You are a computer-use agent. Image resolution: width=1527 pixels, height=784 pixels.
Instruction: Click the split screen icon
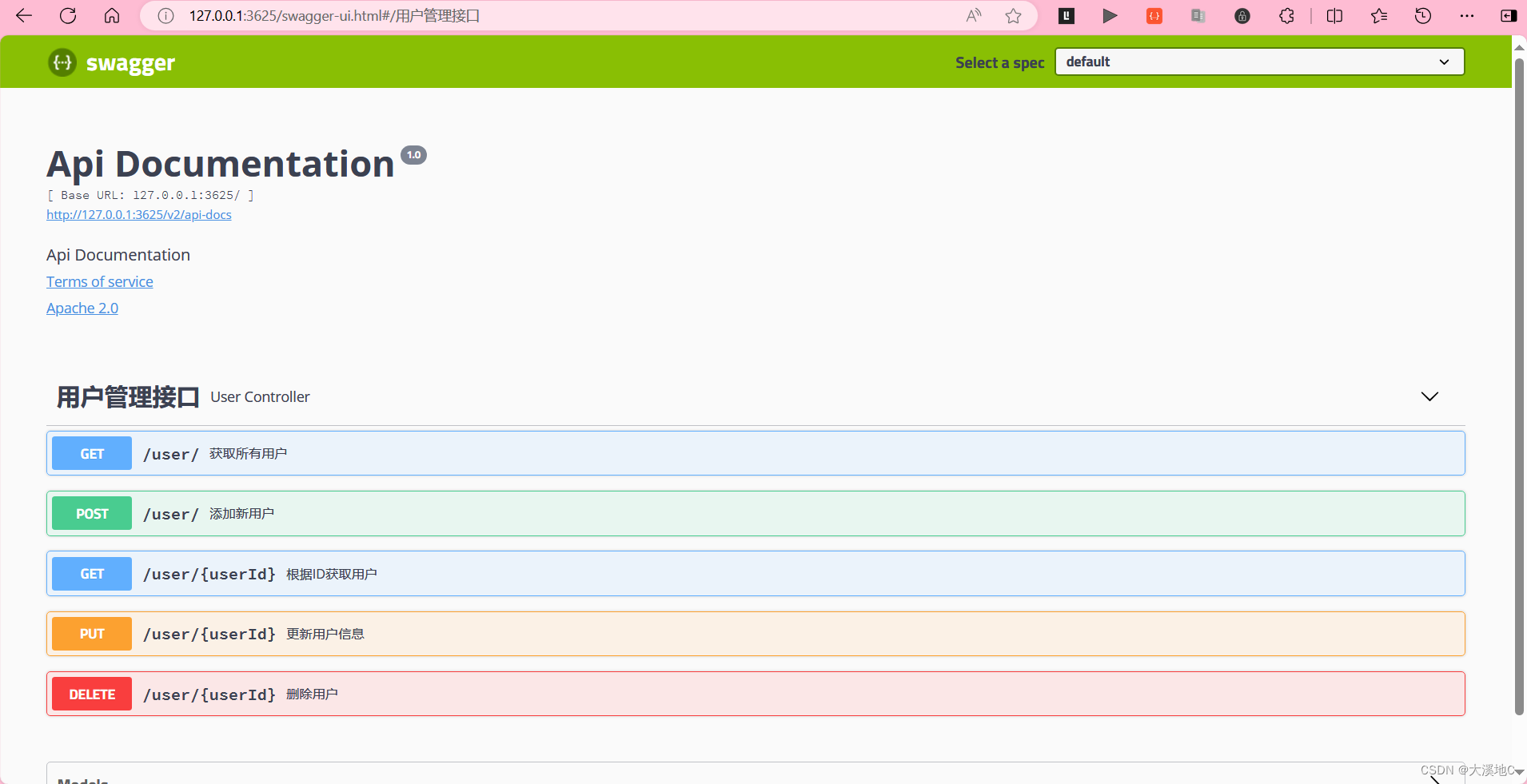pyautogui.click(x=1334, y=15)
